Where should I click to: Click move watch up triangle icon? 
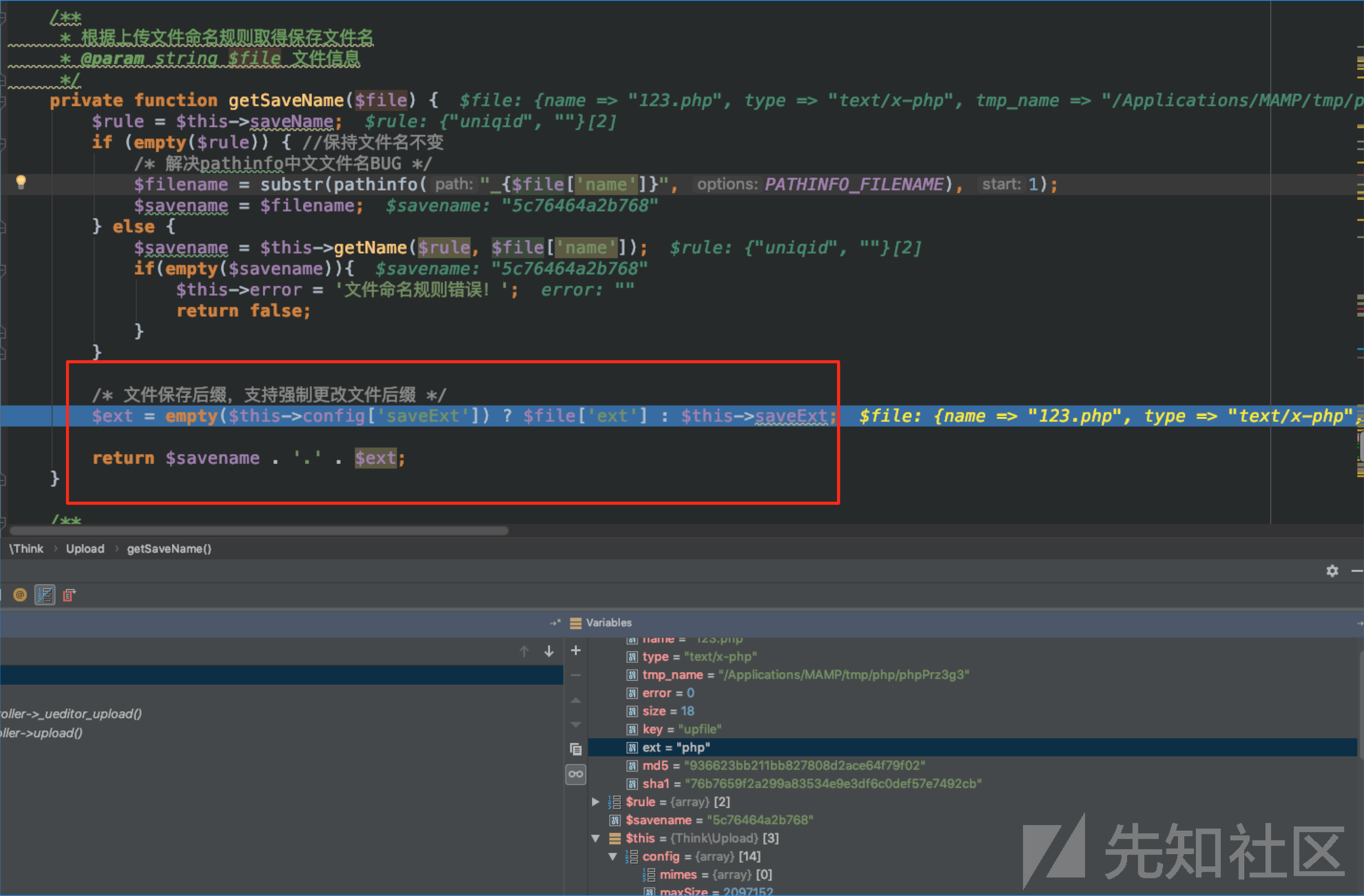coord(576,700)
